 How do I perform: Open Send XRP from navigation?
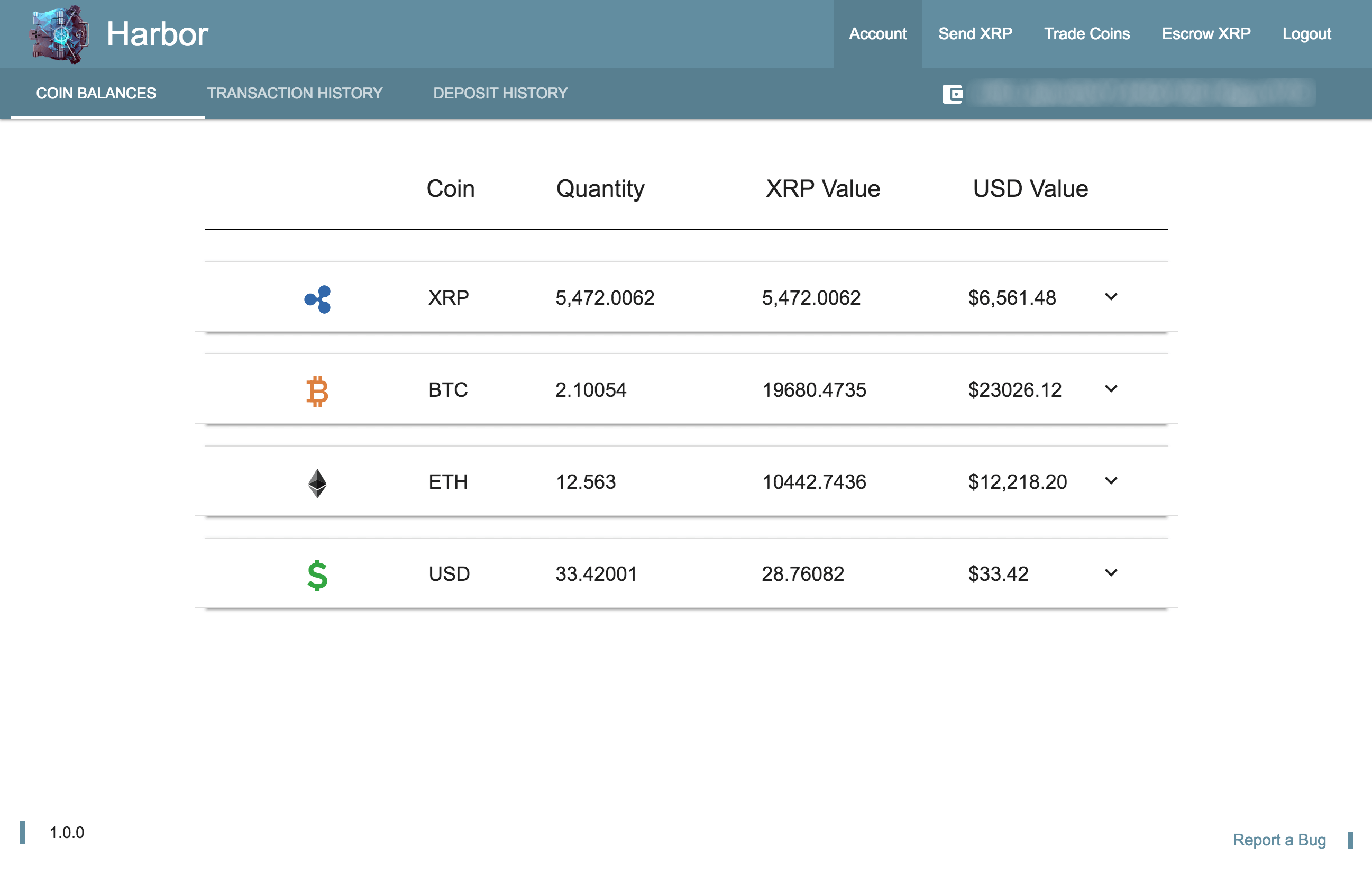pos(975,34)
